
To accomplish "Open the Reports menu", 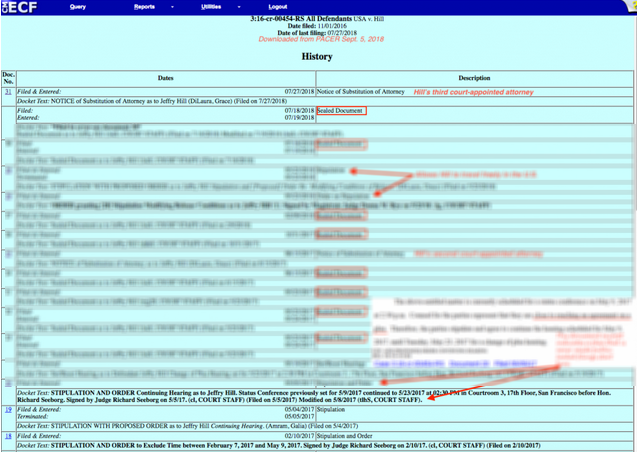I will [144, 7].
